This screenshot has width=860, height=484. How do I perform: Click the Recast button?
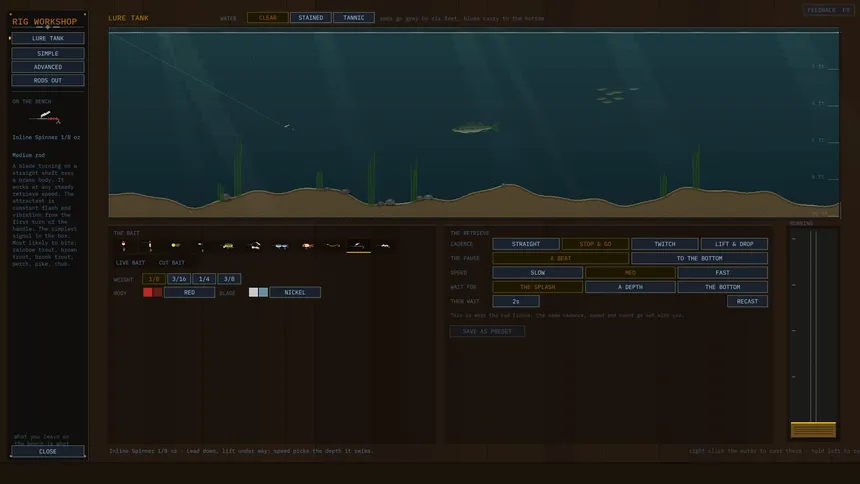[748, 301]
